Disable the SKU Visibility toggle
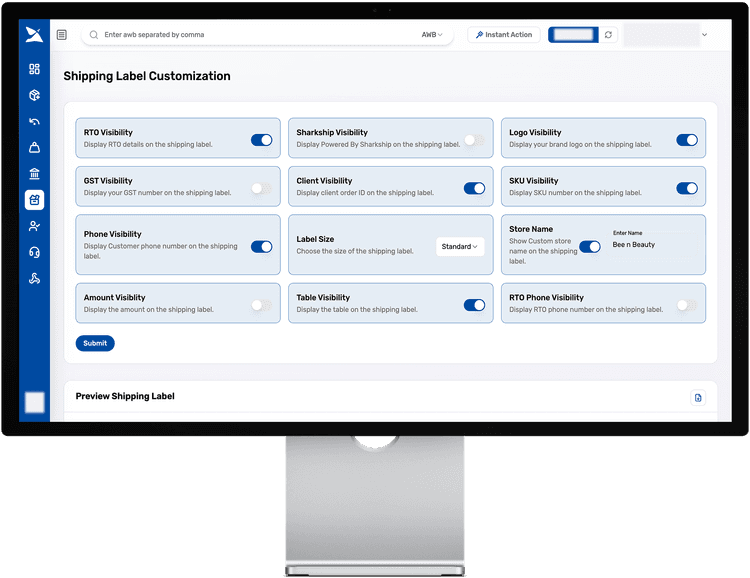750x578 pixels. (687, 188)
